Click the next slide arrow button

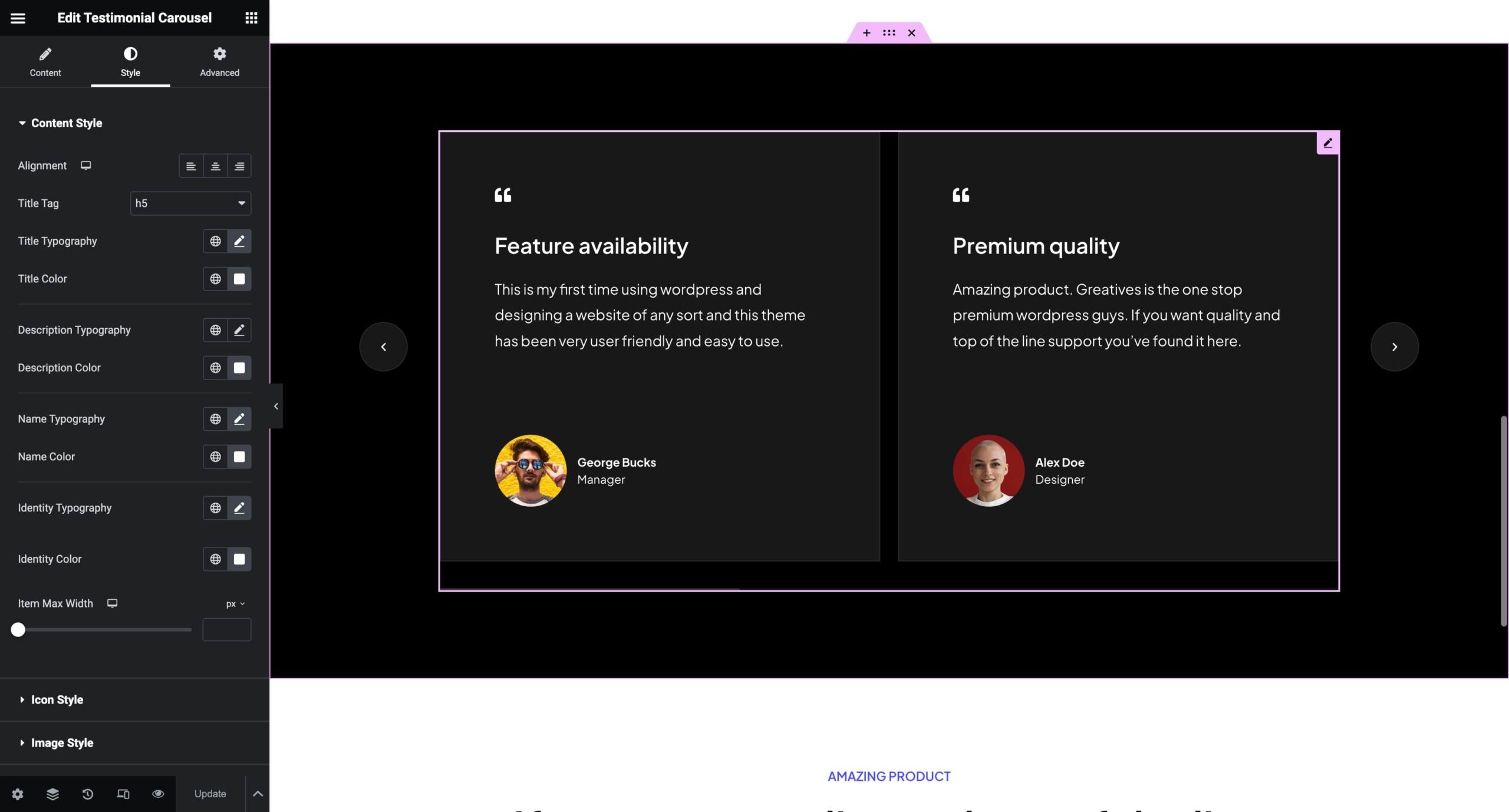coord(1394,346)
